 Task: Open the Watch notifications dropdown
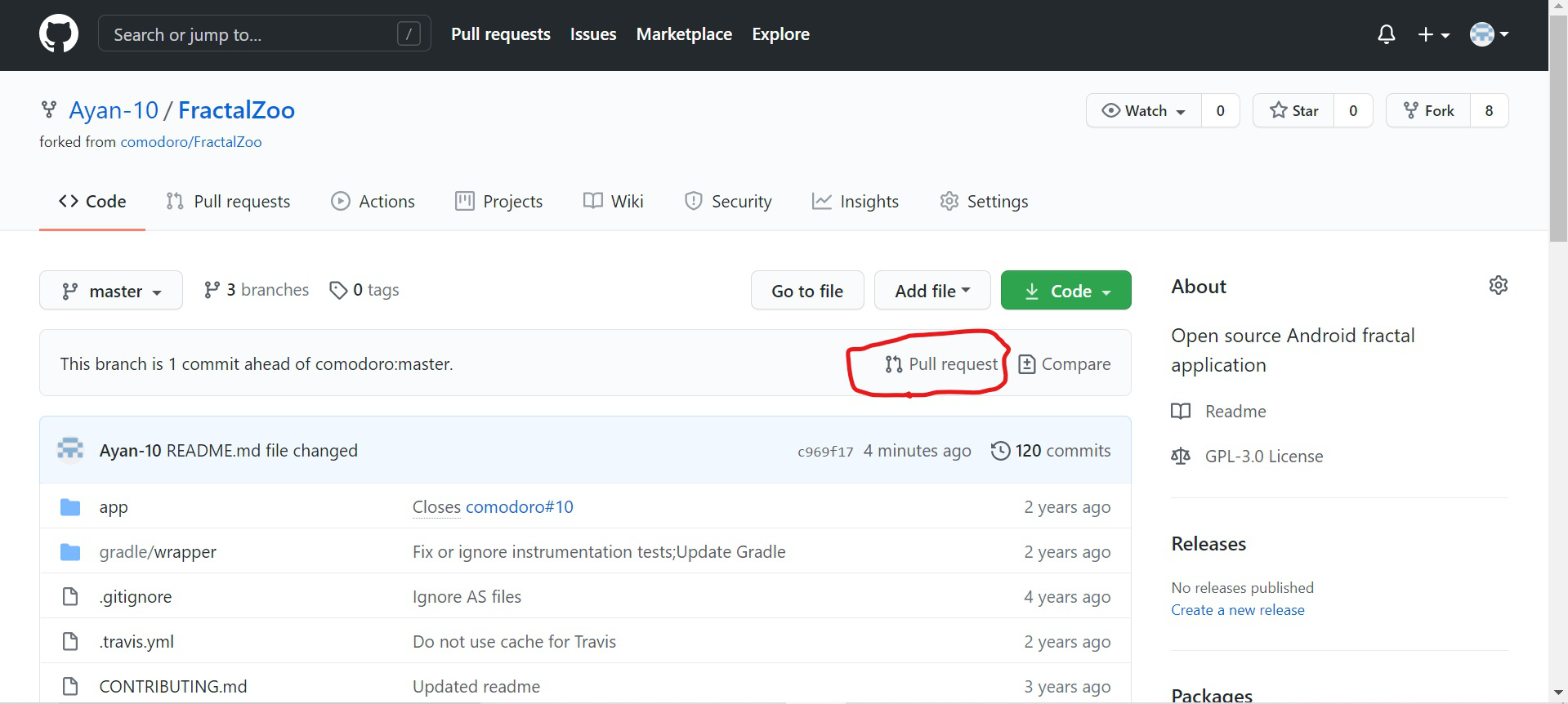[x=1143, y=110]
